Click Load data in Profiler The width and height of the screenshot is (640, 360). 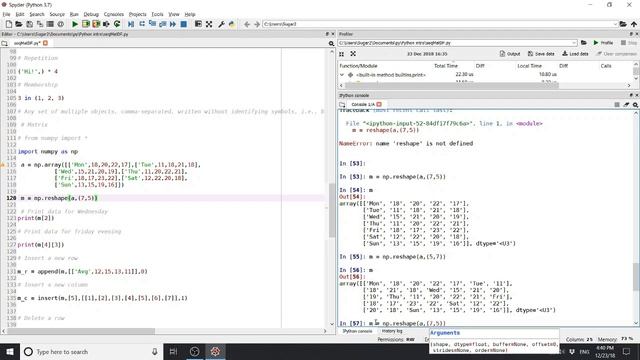click(575, 54)
